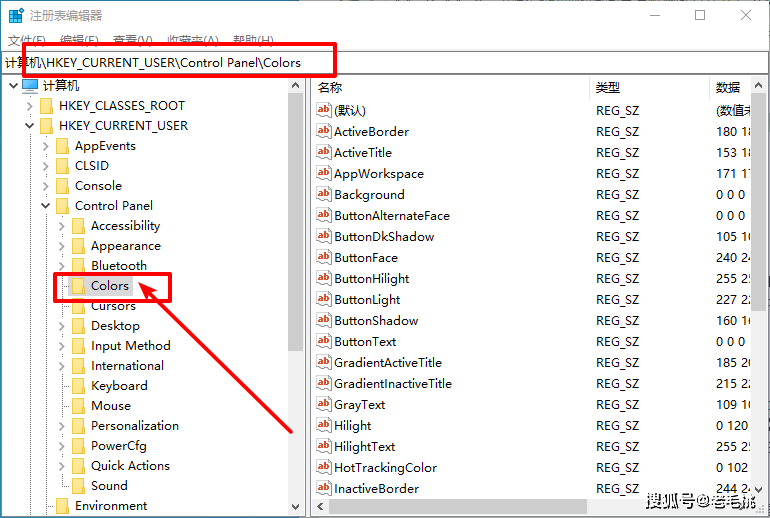770x518 pixels.
Task: Open the 帮助(H) menu
Action: (x=253, y=40)
